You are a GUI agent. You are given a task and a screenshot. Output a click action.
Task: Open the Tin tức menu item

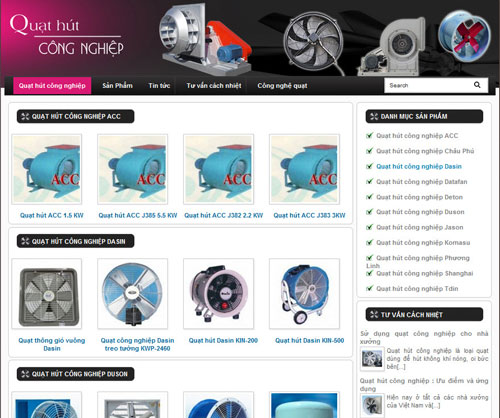[159, 86]
